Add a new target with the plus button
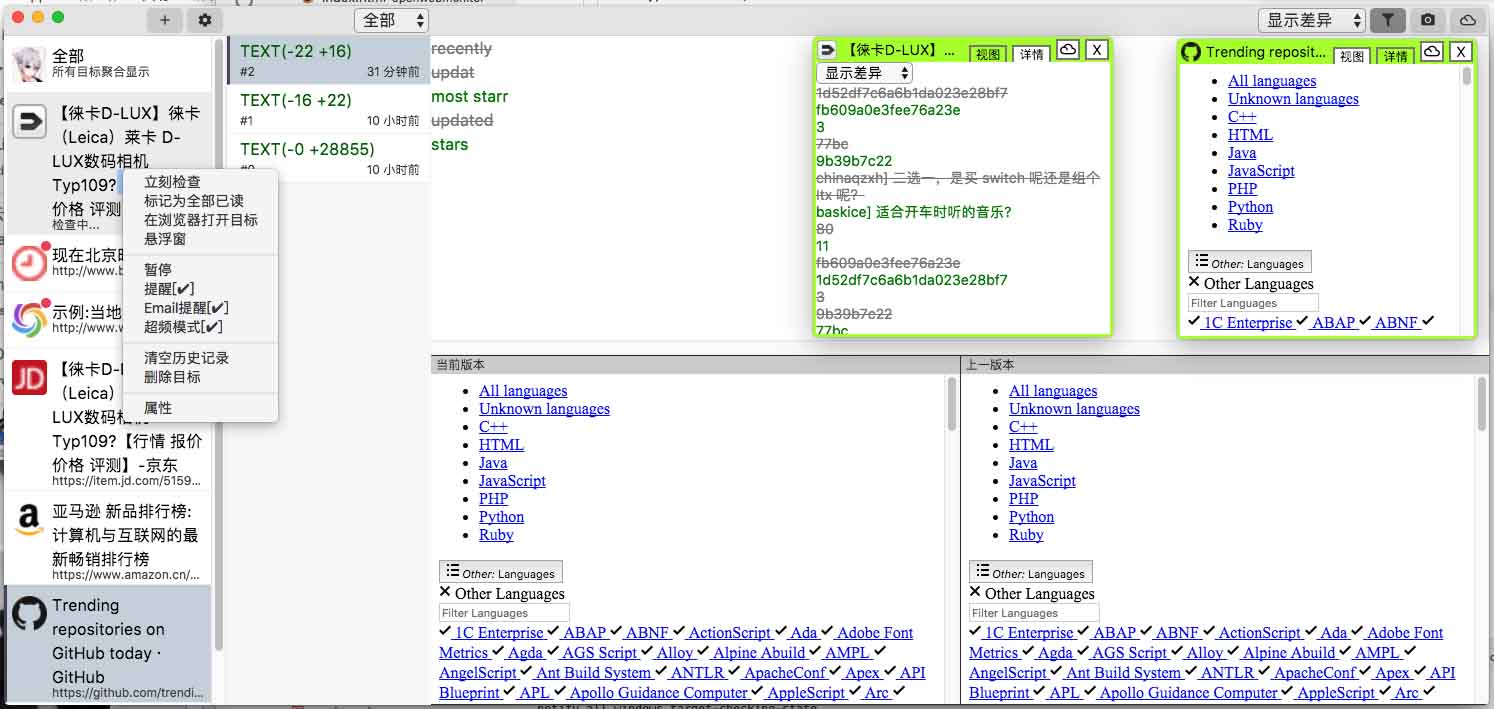Screen dimensions: 1494x709 pyautogui.click(x=165, y=20)
